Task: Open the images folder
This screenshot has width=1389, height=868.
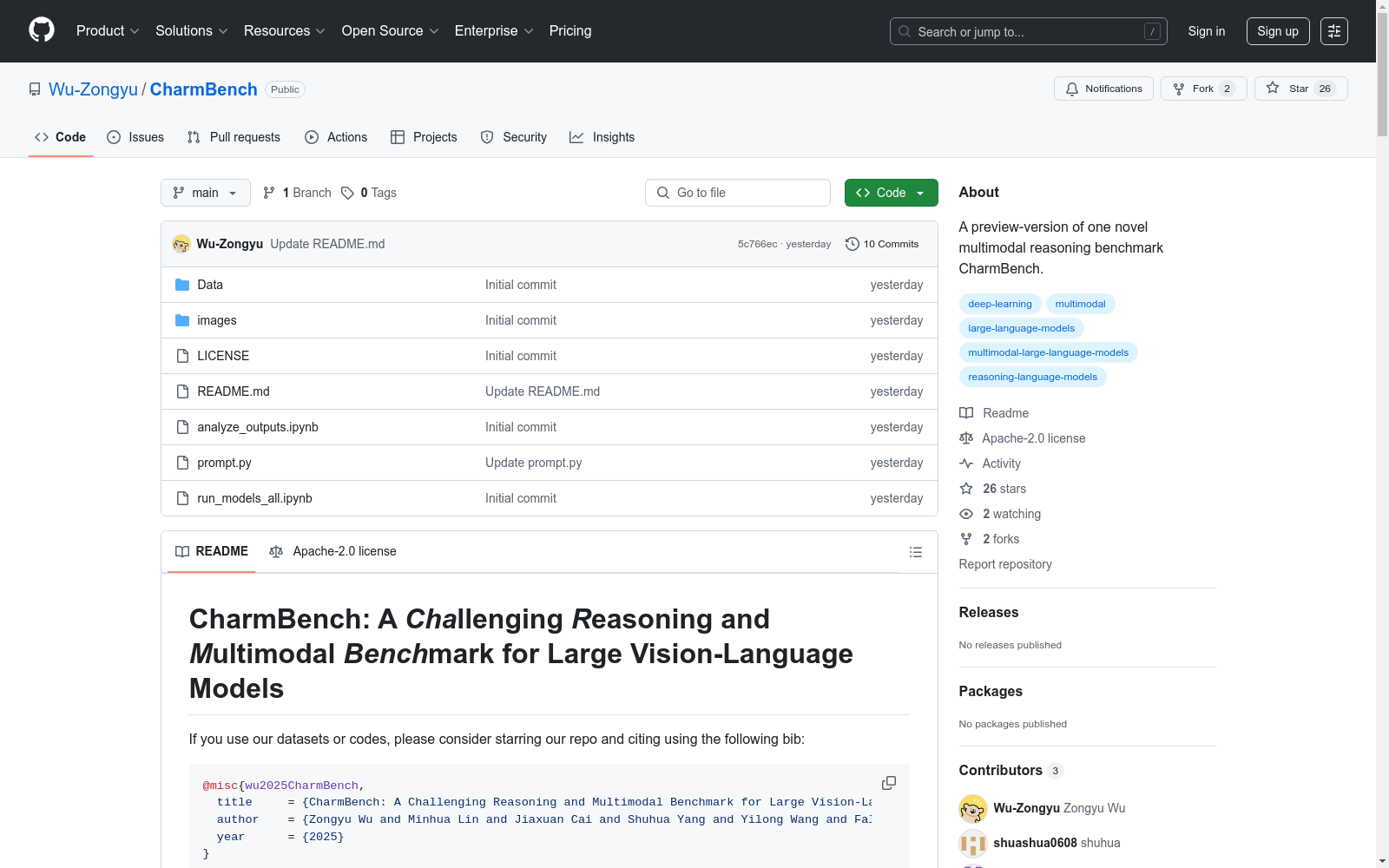Action: [x=217, y=320]
